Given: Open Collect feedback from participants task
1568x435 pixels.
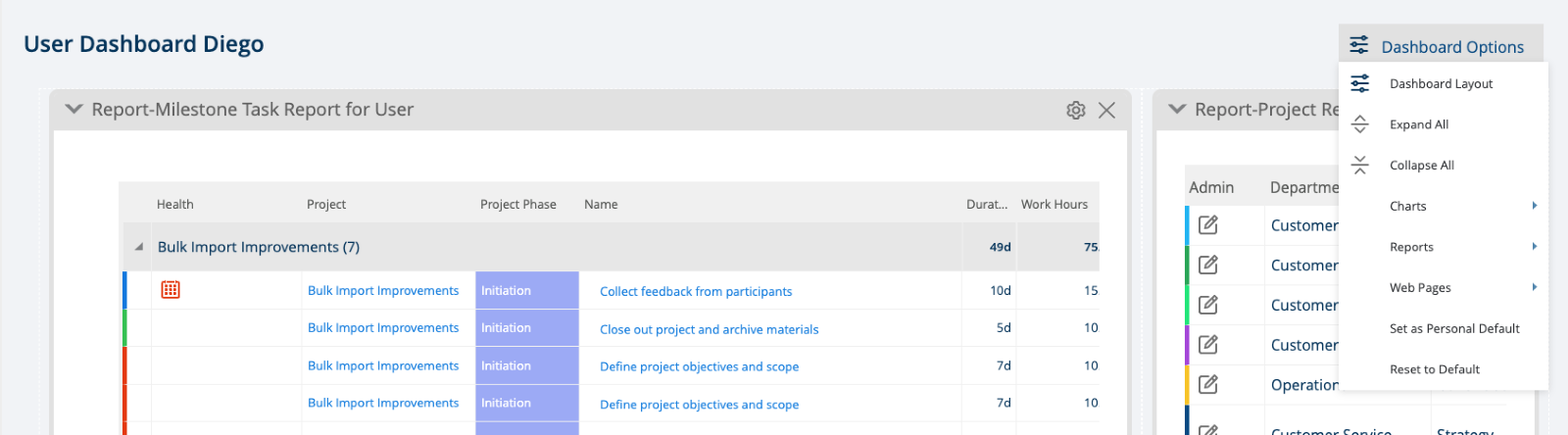Looking at the screenshot, I should 696,292.
